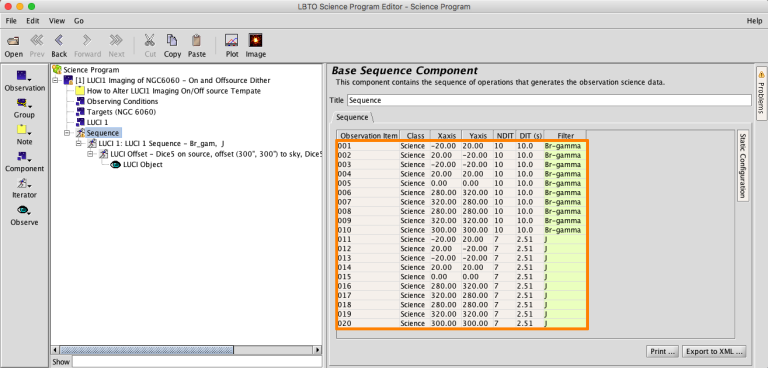
Task: Click the tree horizontal scrollbar thumb
Action: click(x=146, y=350)
